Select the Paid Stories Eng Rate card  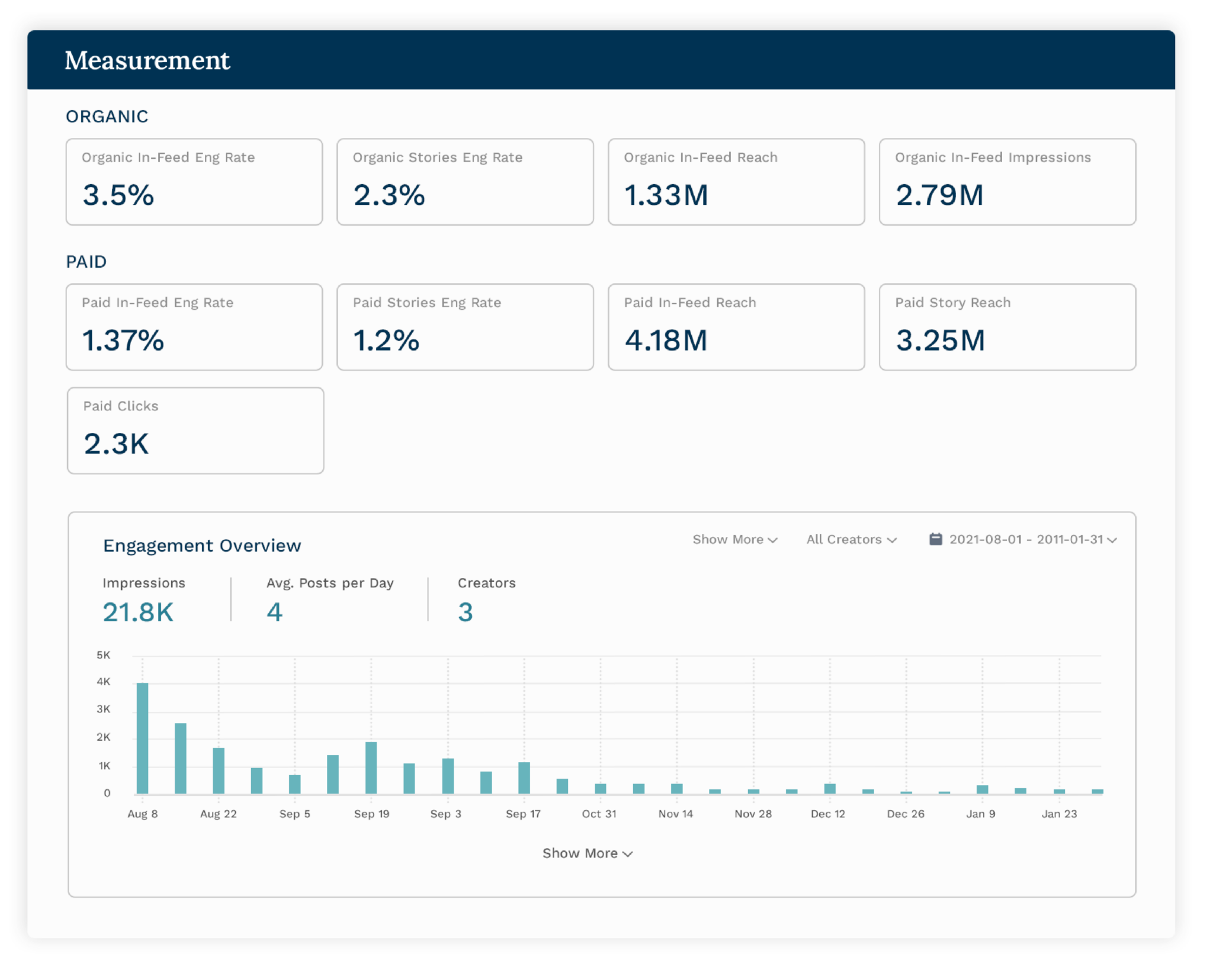465,327
